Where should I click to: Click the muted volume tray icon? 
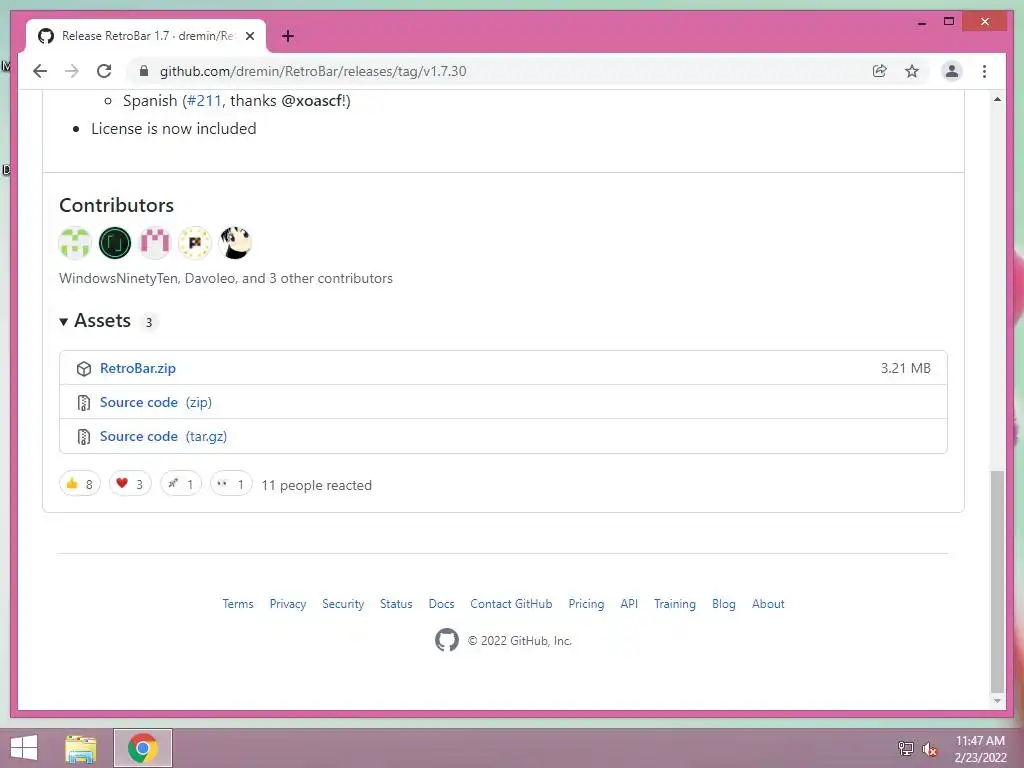pyautogui.click(x=929, y=748)
